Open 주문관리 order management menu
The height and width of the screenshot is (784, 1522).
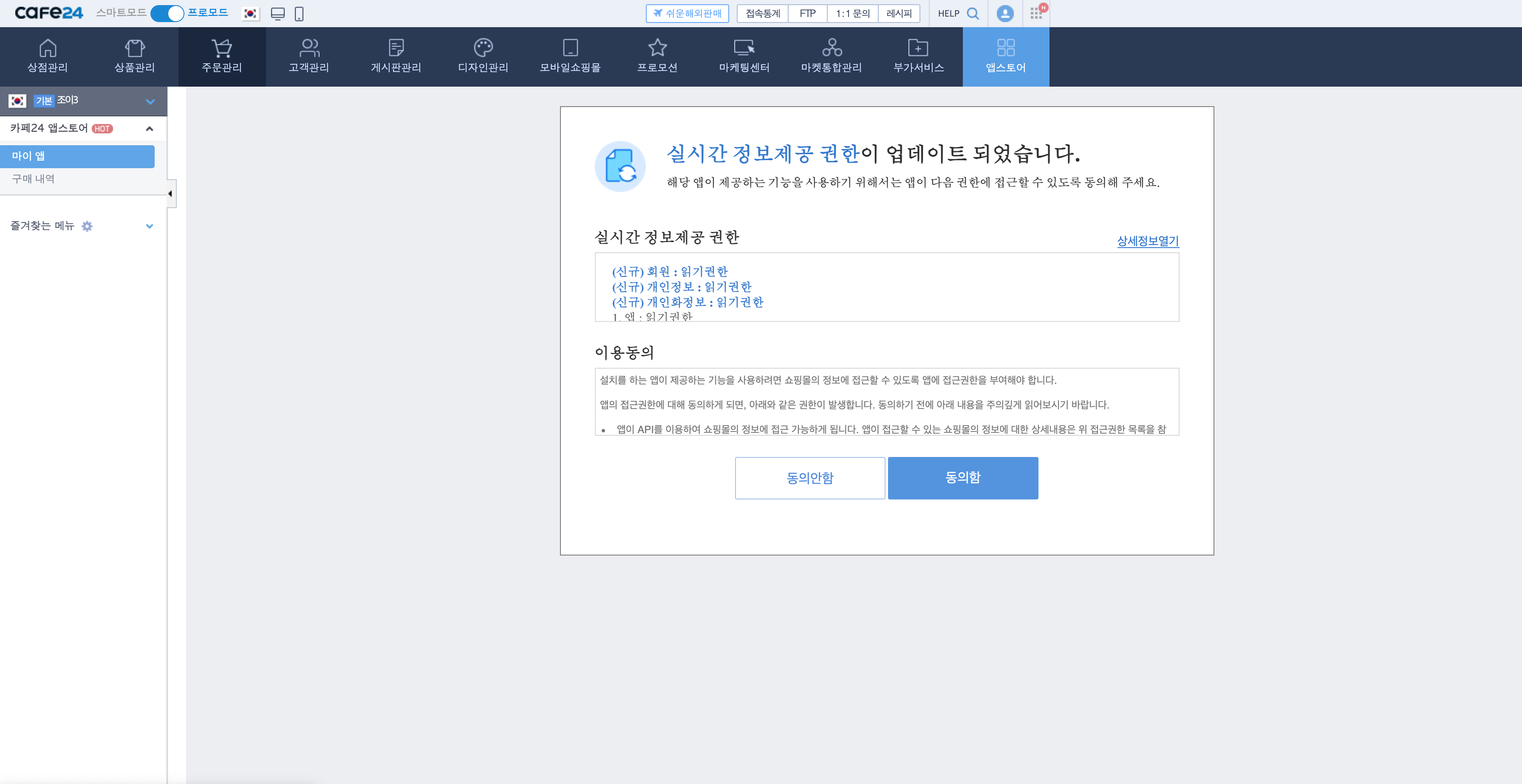222,56
